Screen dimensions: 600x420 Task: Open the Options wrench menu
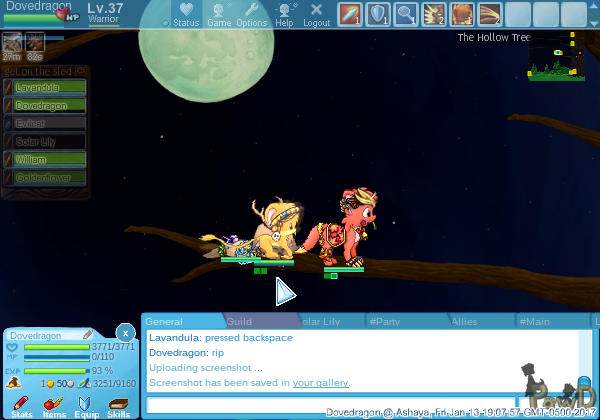point(252,14)
